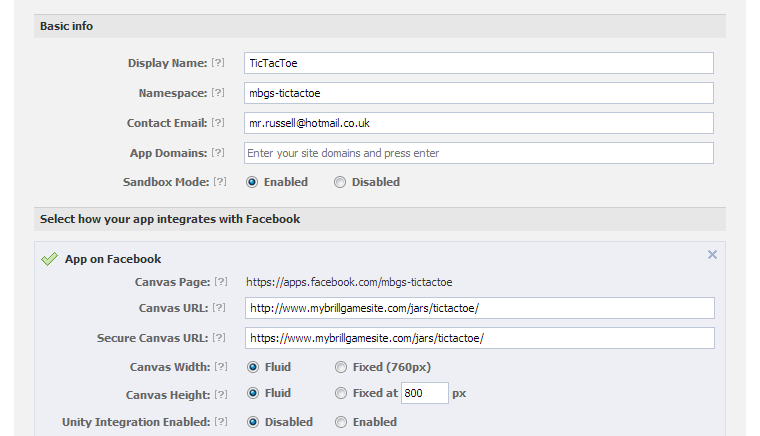Click the Sandbox Mode question mark icon
The height and width of the screenshot is (436, 760).
(x=220, y=182)
